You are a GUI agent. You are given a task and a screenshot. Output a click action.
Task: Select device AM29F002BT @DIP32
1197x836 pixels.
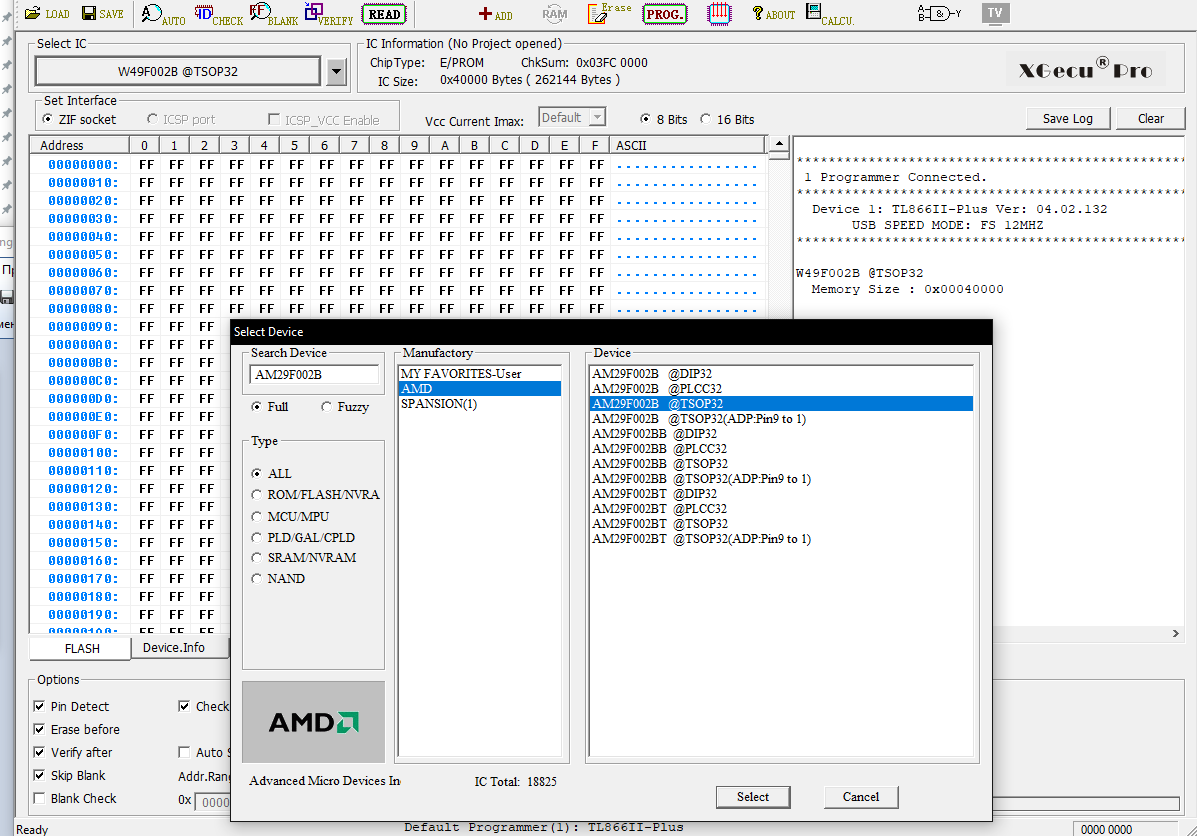(x=782, y=494)
